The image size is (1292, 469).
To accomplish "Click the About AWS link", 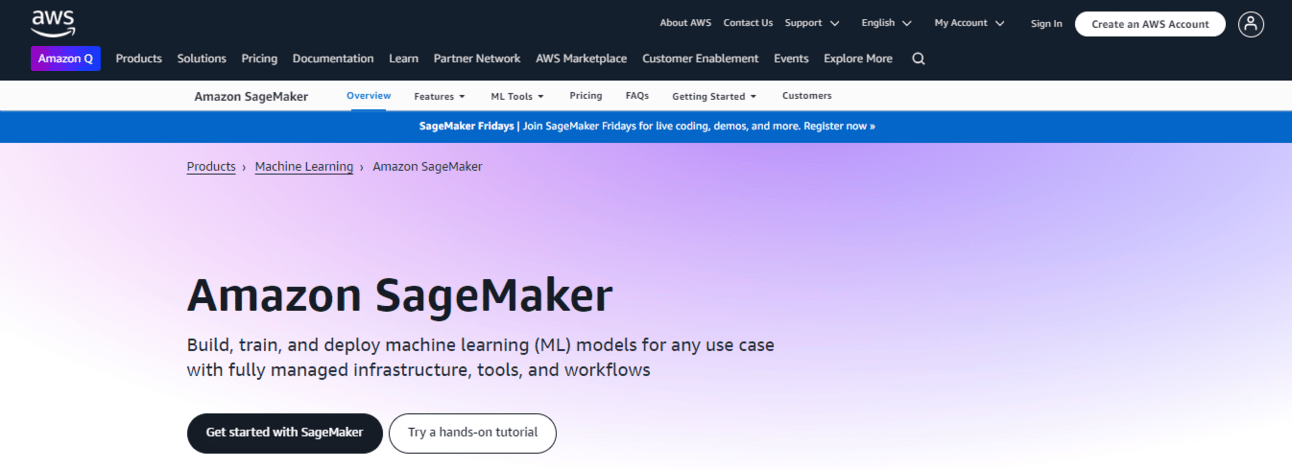I will point(686,23).
